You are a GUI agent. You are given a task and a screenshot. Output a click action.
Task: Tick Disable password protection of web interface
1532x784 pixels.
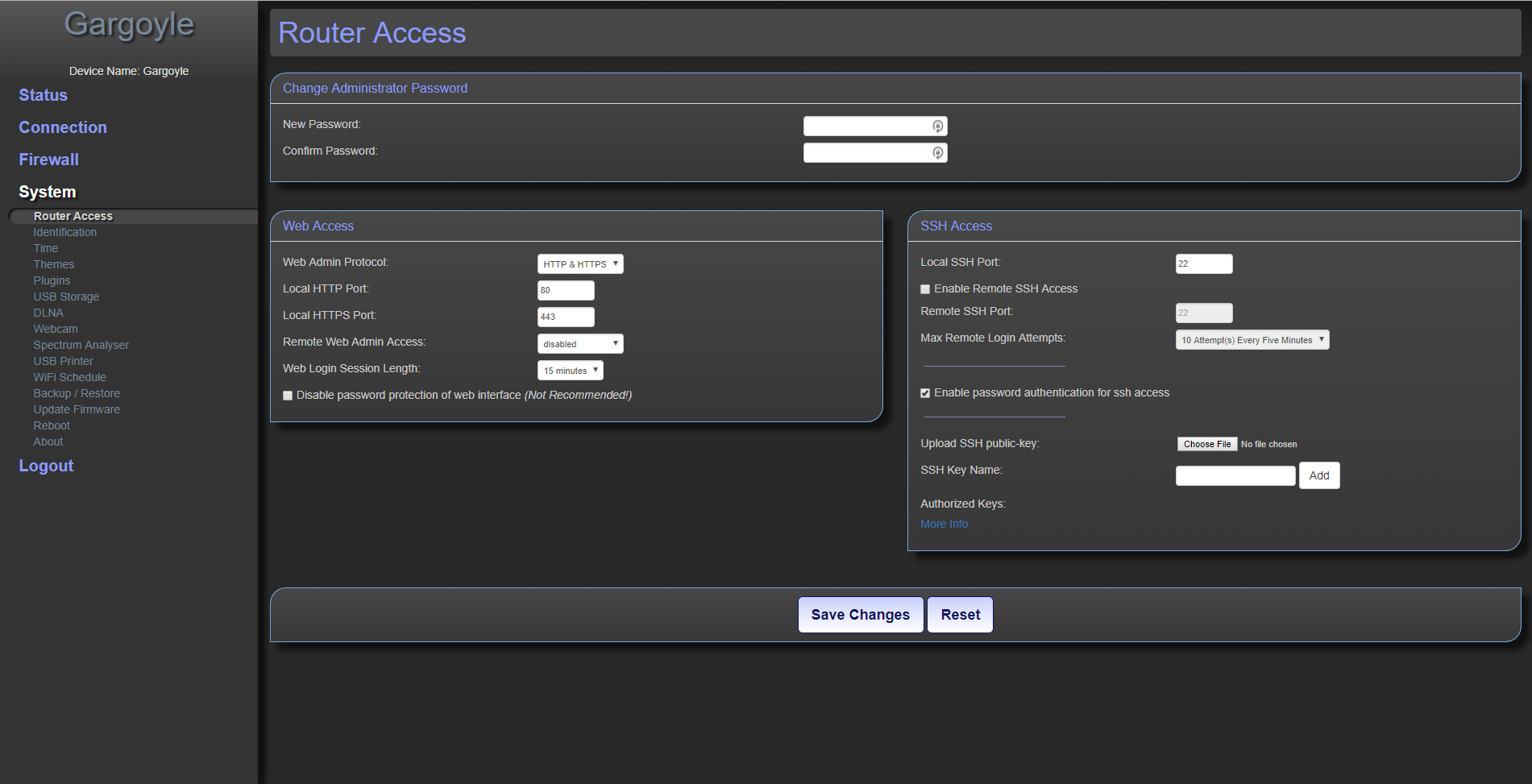tap(288, 396)
